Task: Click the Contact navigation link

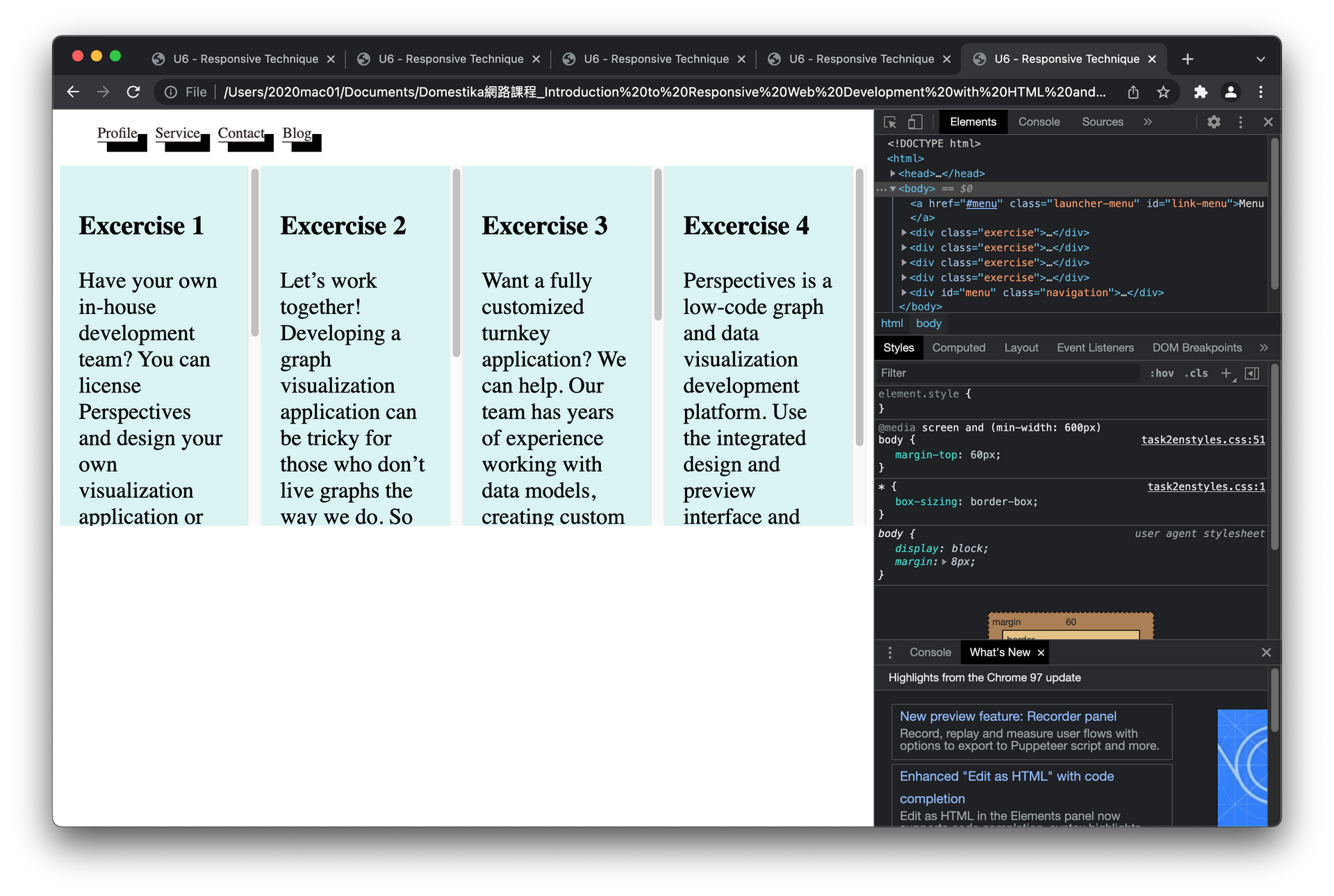Action: (x=241, y=133)
